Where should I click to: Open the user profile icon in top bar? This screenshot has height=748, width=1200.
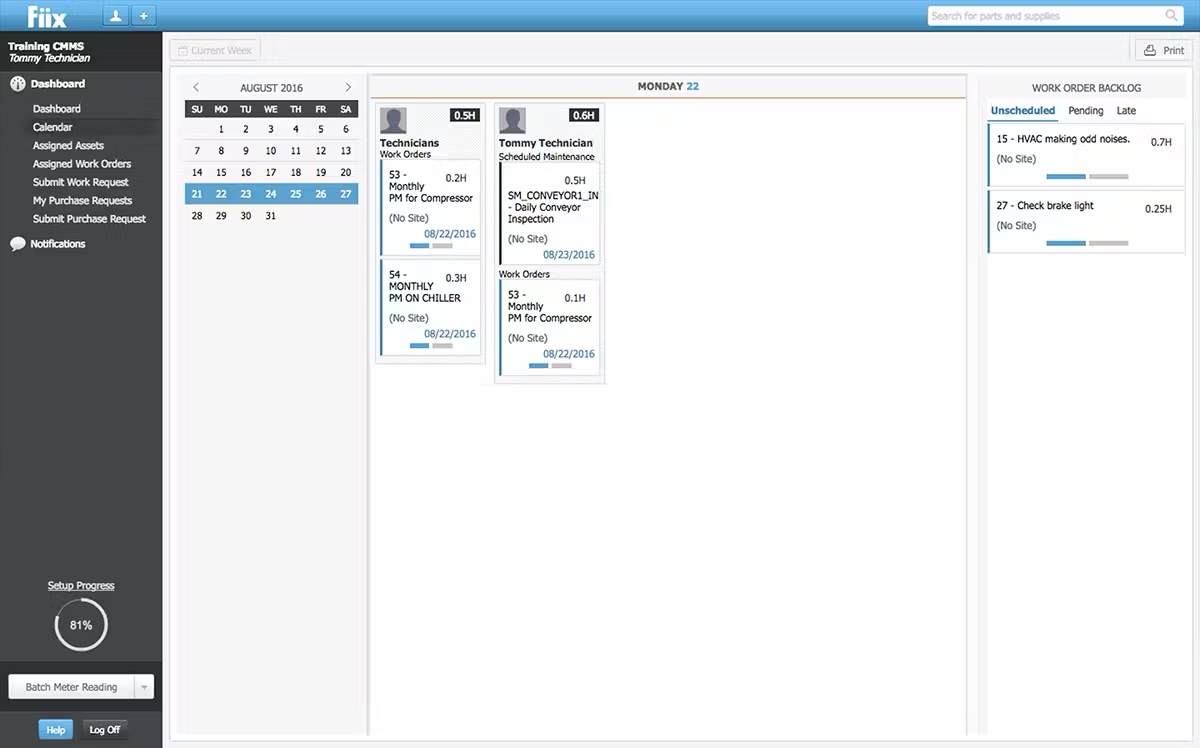tap(115, 15)
